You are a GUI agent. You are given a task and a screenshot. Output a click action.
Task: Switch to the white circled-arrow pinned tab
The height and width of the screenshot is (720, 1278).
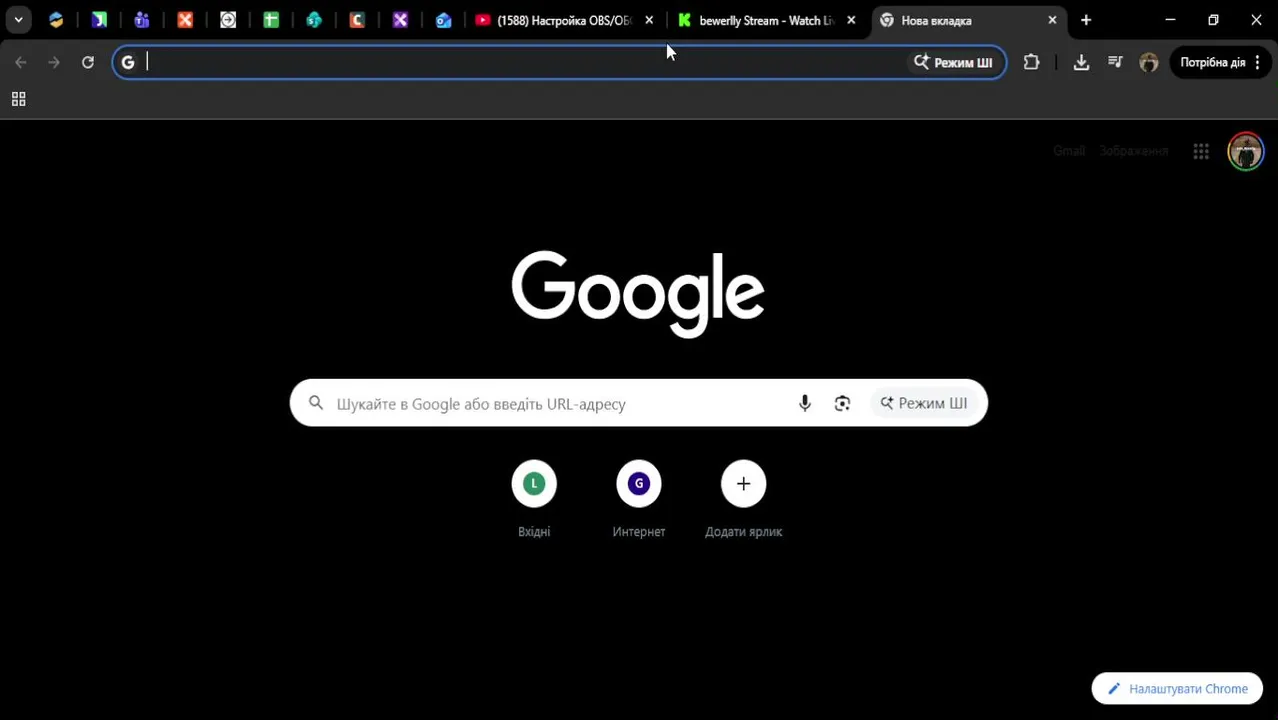pyautogui.click(x=228, y=20)
